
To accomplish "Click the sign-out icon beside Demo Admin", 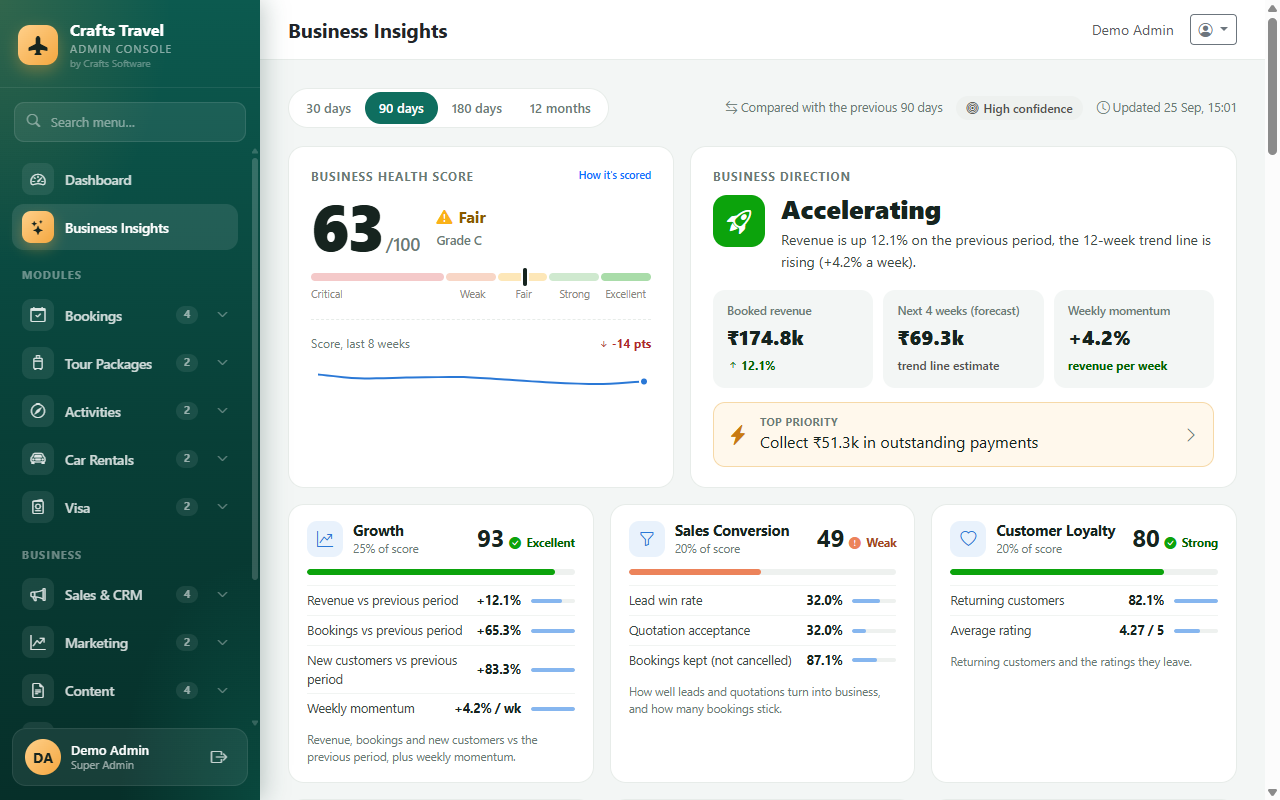I will [219, 757].
